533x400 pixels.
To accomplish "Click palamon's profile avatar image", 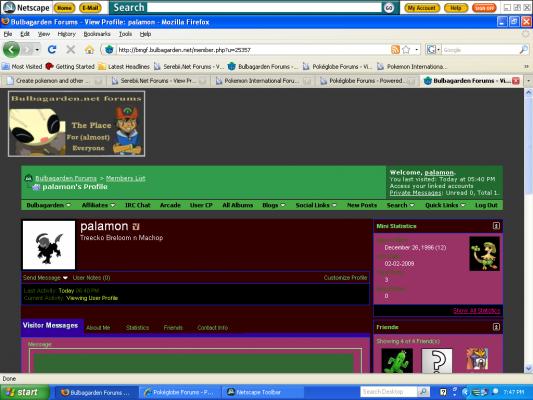I will [x=49, y=245].
